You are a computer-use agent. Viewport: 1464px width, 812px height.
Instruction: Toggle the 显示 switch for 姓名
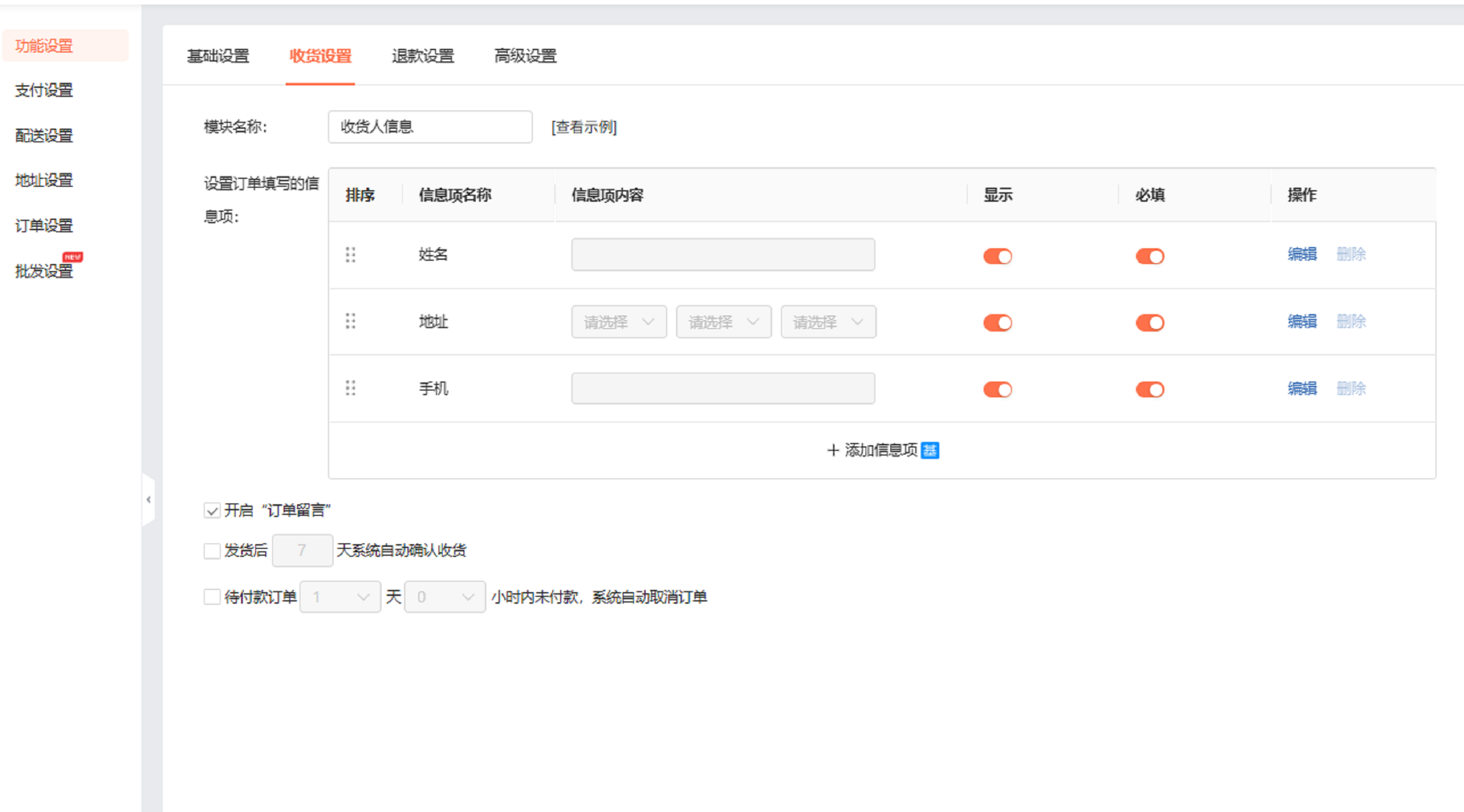(998, 256)
